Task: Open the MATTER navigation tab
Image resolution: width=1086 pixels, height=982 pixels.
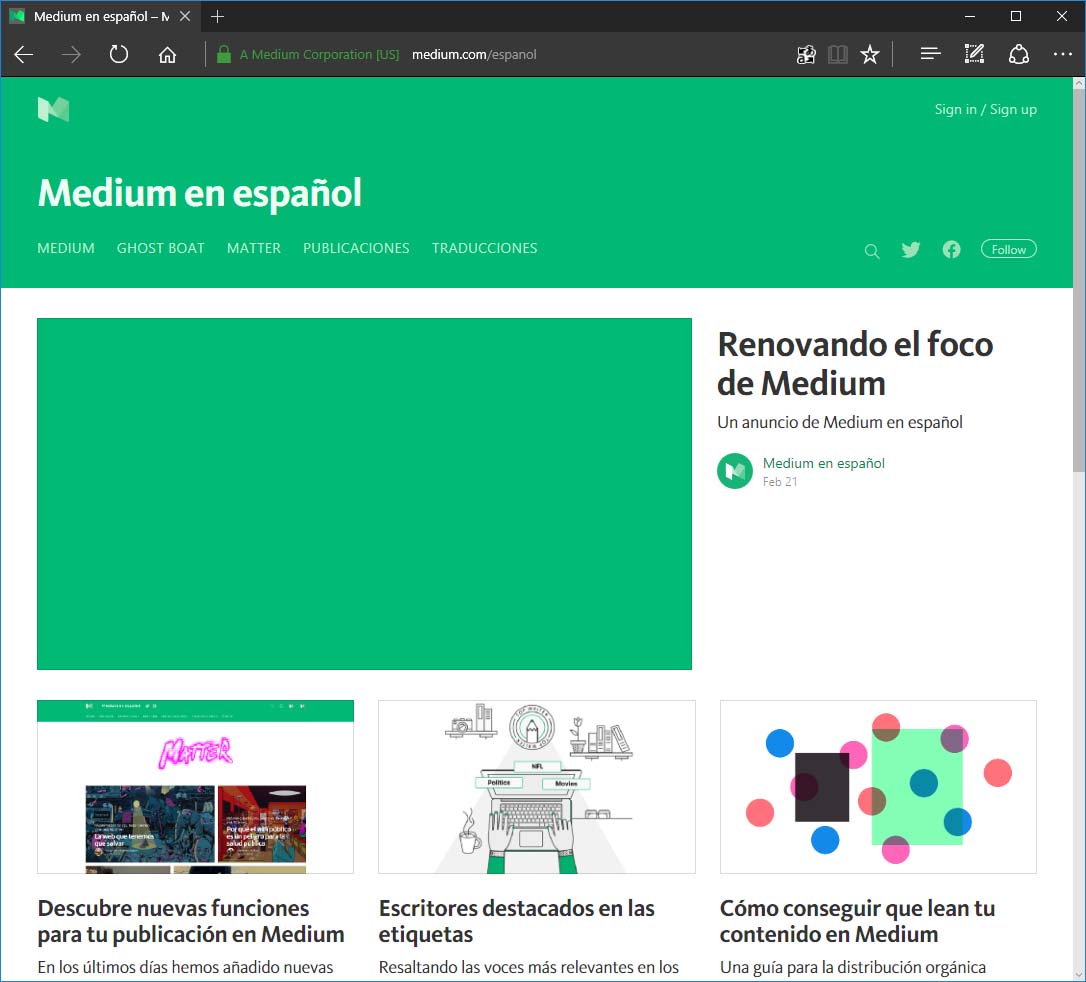Action: point(254,248)
